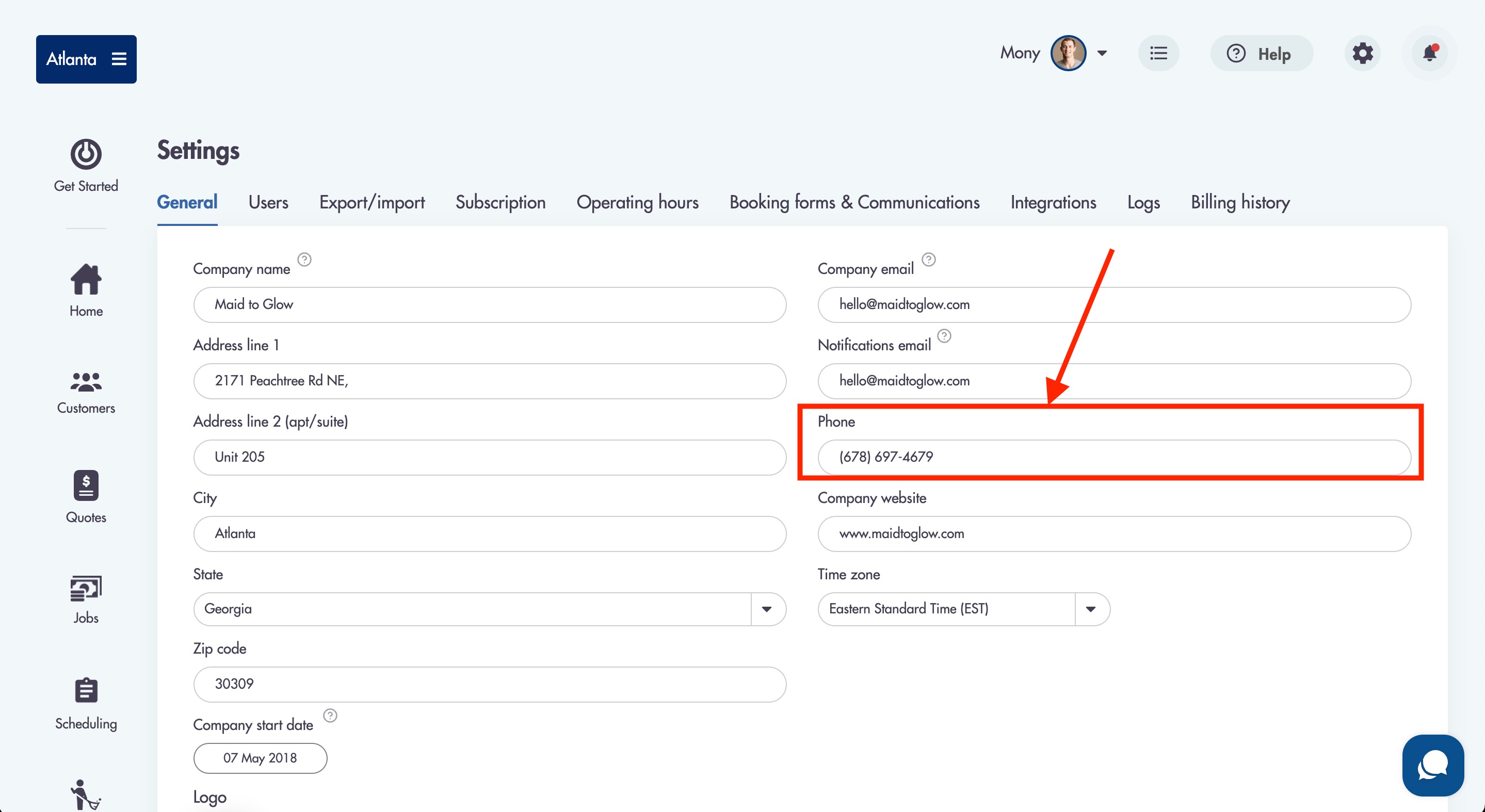Open the Company start date picker

coord(260,758)
